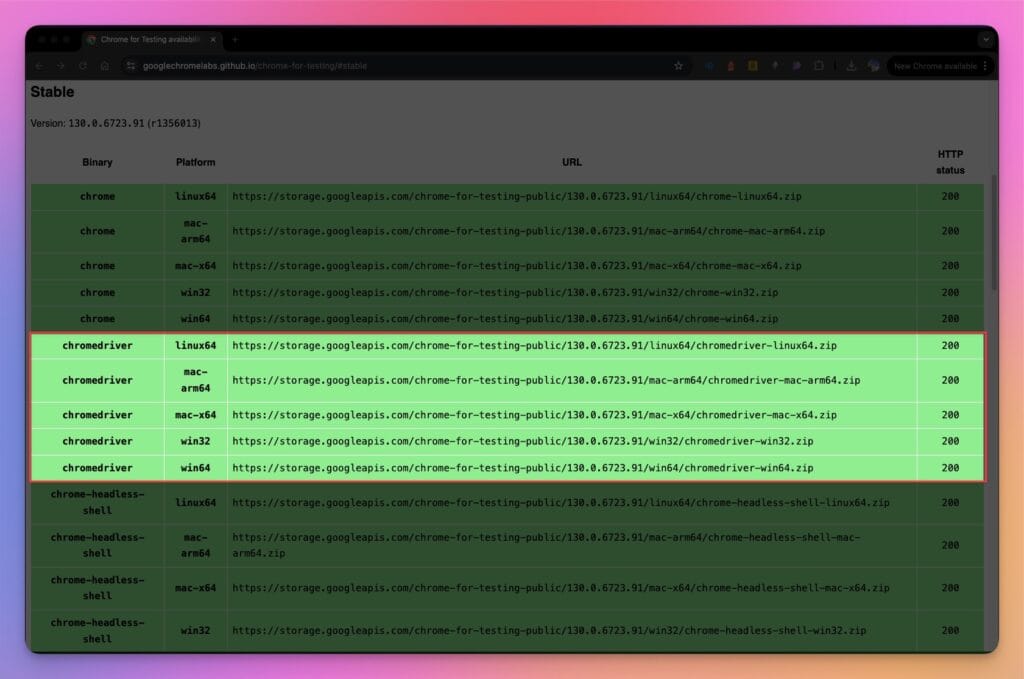Click win32 platform cell in chromedriver row
The width and height of the screenshot is (1024, 679).
click(x=195, y=441)
